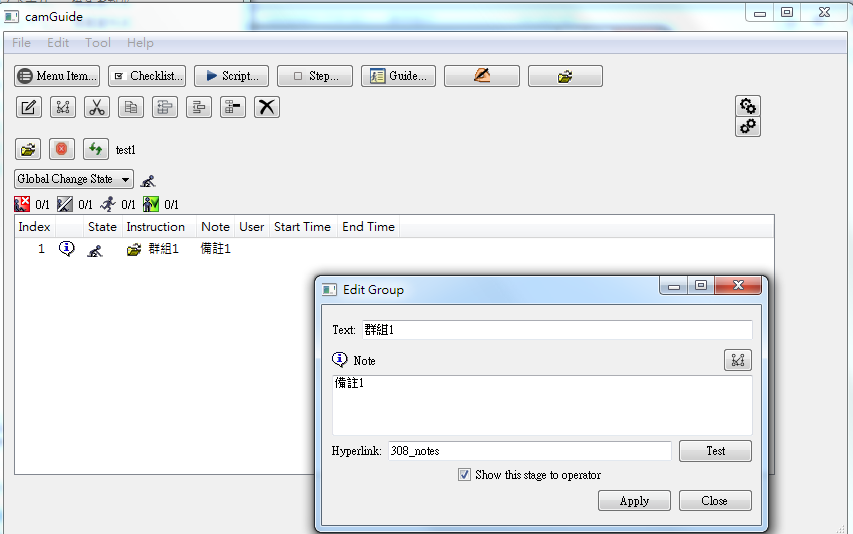Click the edit item icon
Image resolution: width=853 pixels, height=534 pixels.
coord(29,107)
